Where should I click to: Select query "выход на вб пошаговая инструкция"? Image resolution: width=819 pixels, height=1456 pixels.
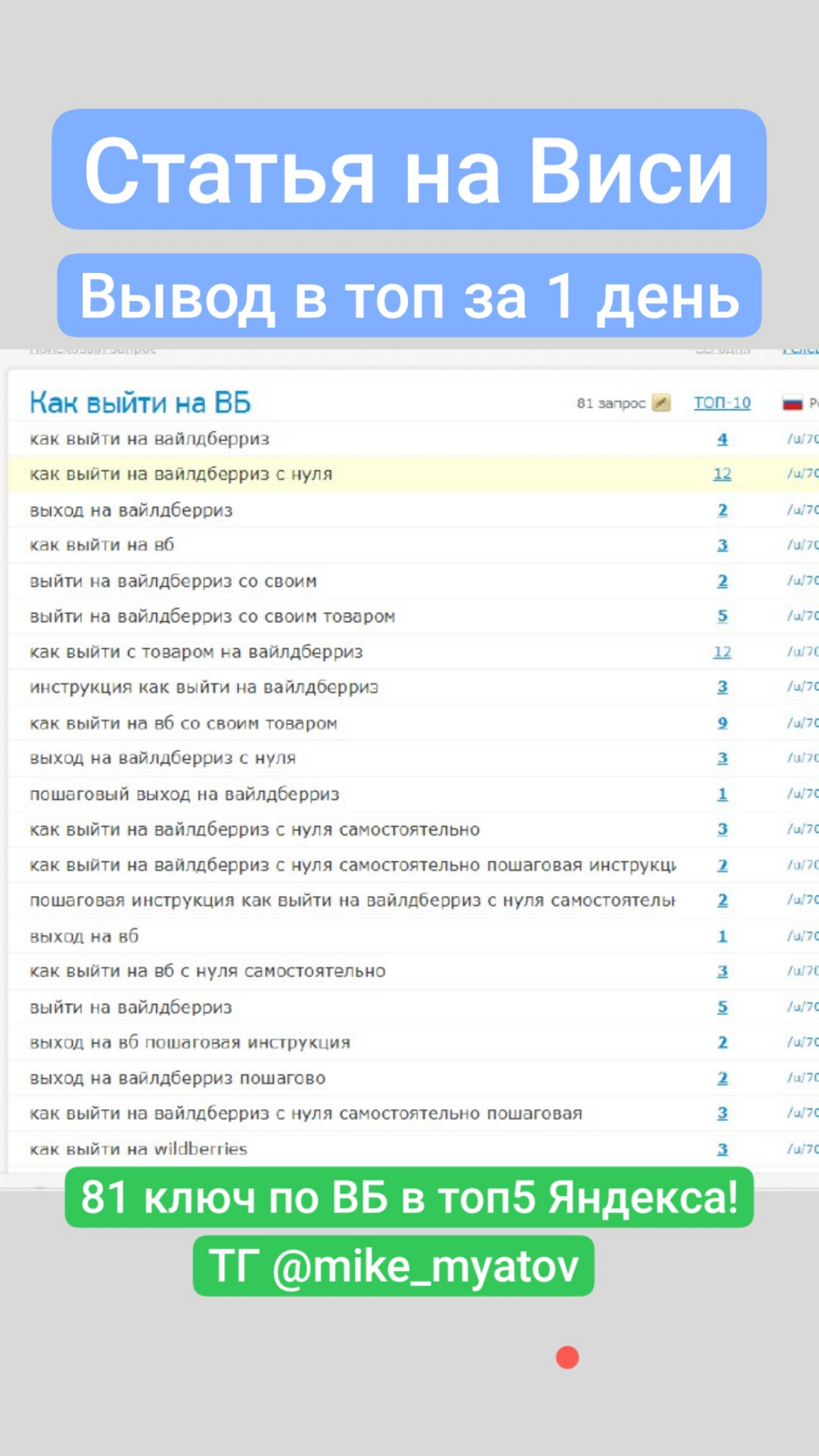(190, 1042)
